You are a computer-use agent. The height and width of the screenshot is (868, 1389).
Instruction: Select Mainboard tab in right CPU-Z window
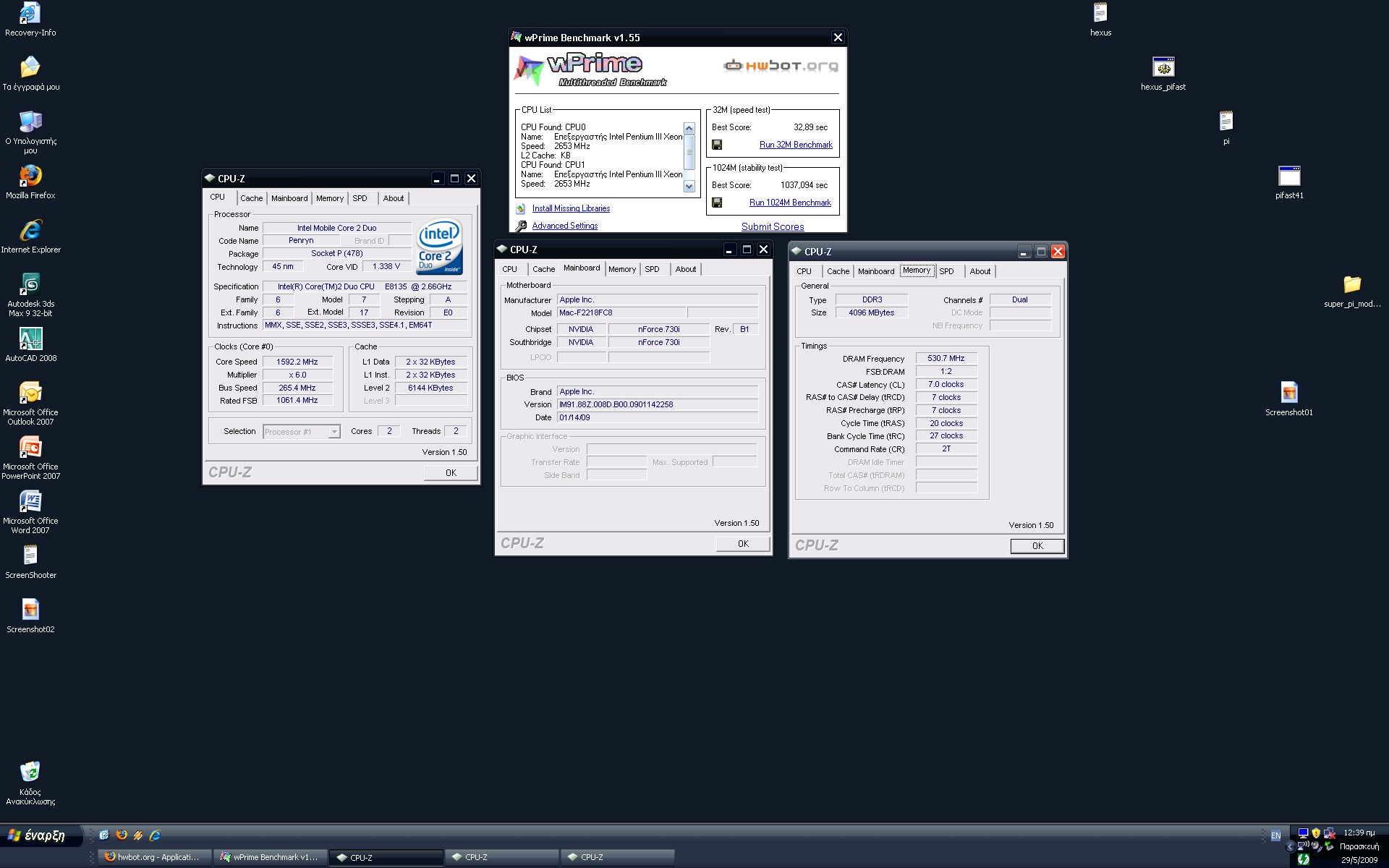coord(876,271)
